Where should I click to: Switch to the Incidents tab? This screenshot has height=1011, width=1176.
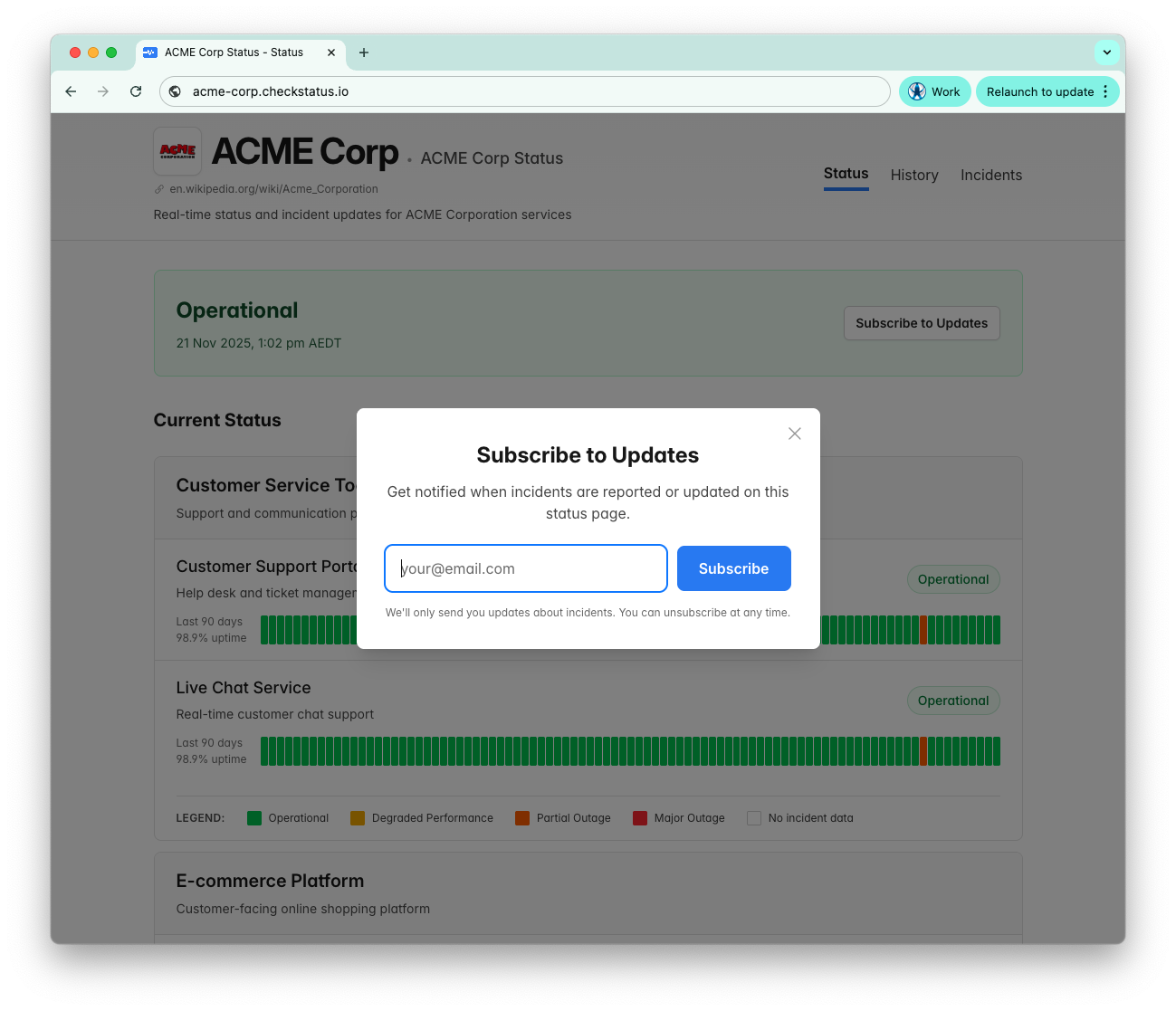[x=990, y=175]
